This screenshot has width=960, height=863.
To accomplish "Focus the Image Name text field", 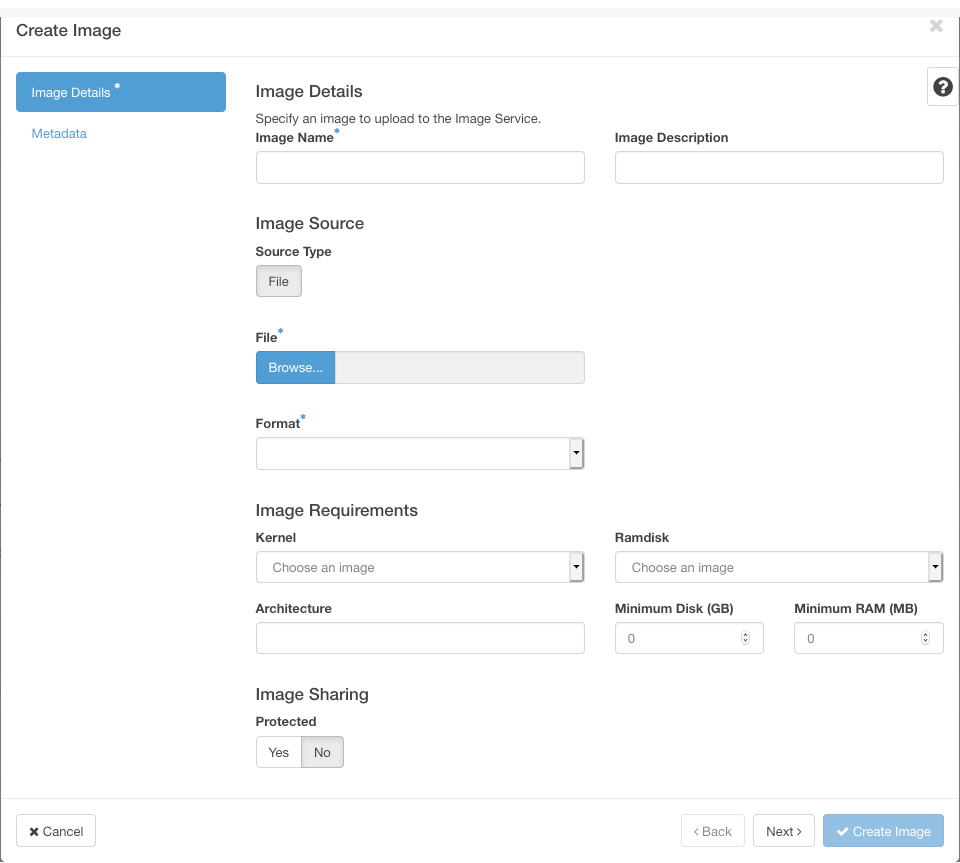I will point(420,168).
